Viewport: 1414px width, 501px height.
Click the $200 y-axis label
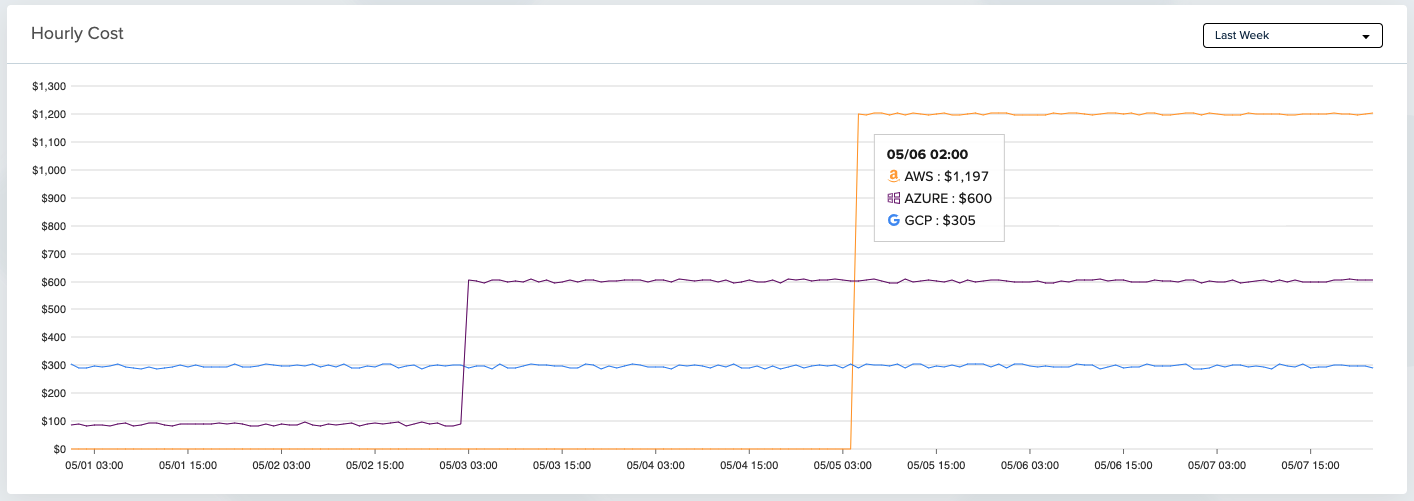53,393
